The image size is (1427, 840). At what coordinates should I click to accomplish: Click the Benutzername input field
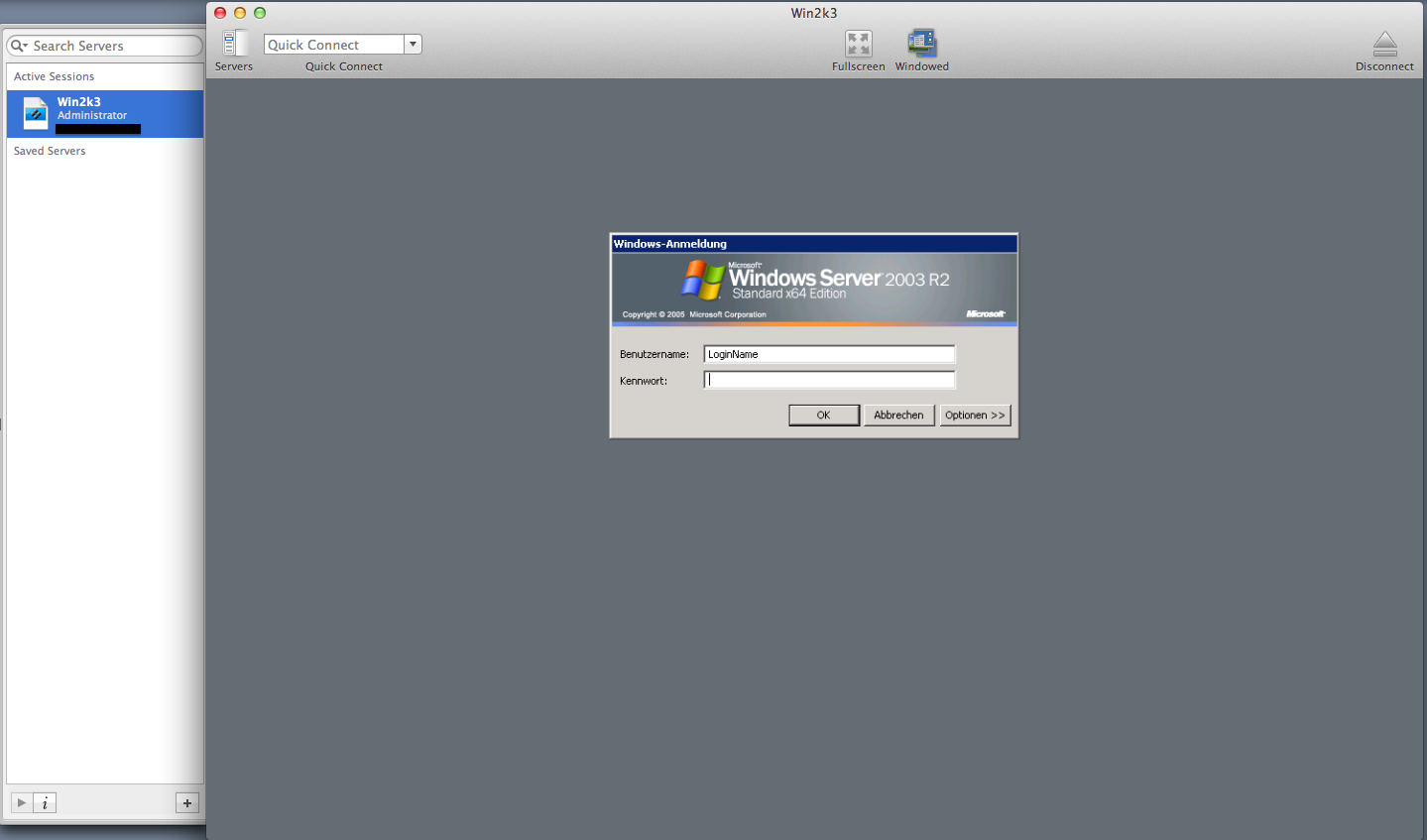coord(829,354)
